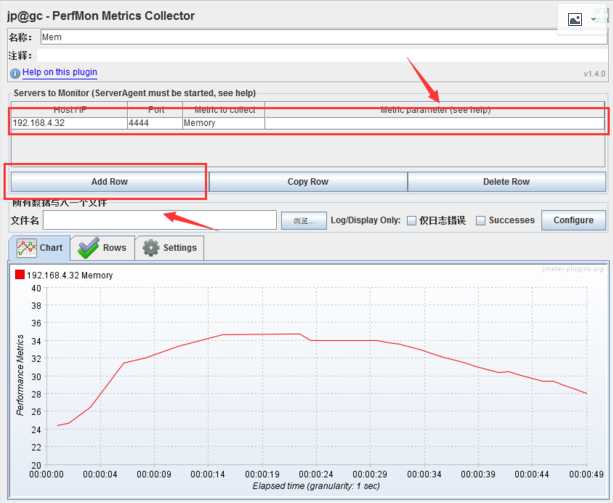Open the Settings tab

(x=170, y=248)
